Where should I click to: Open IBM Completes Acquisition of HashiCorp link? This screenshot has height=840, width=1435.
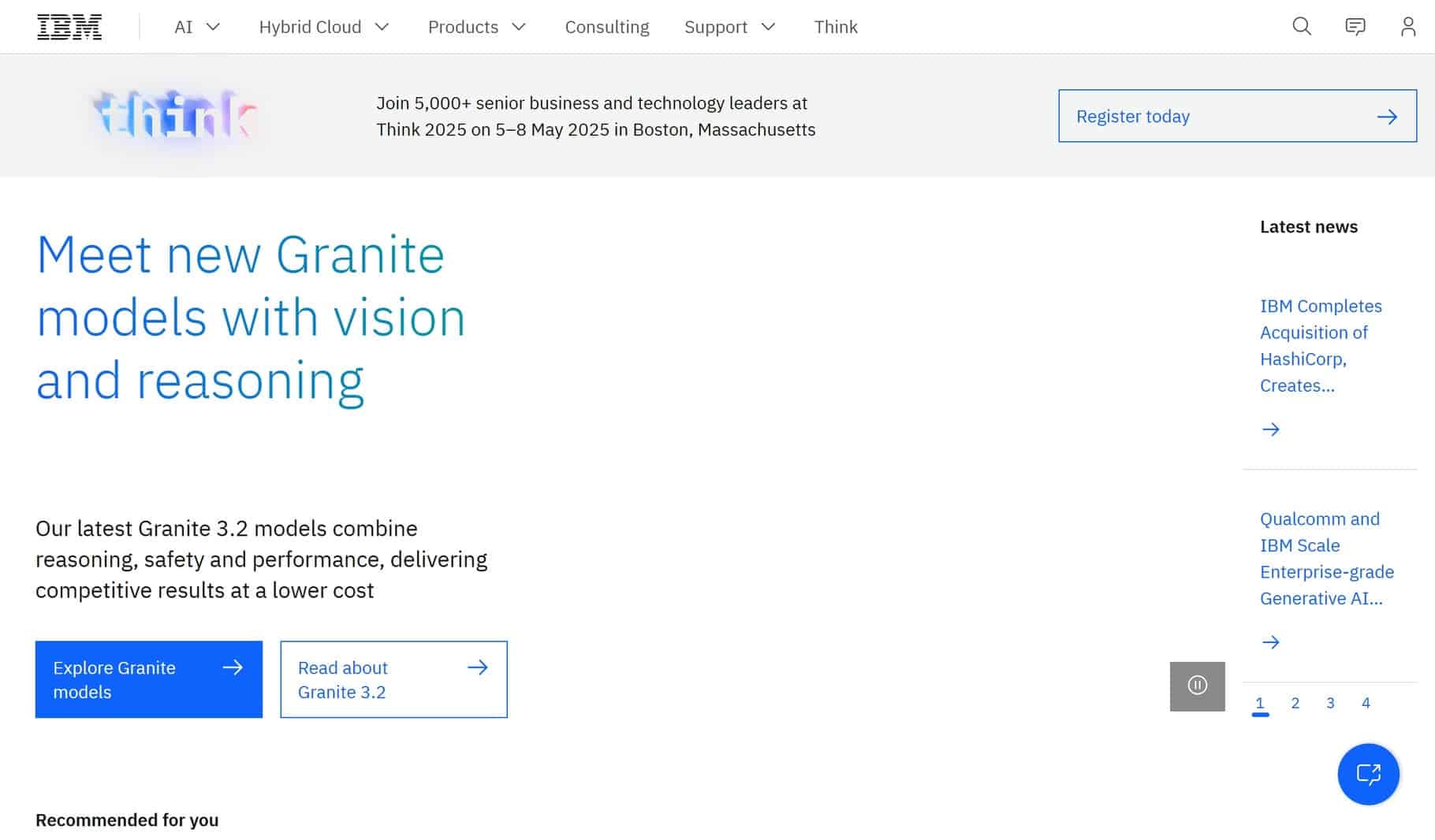[x=1321, y=345]
